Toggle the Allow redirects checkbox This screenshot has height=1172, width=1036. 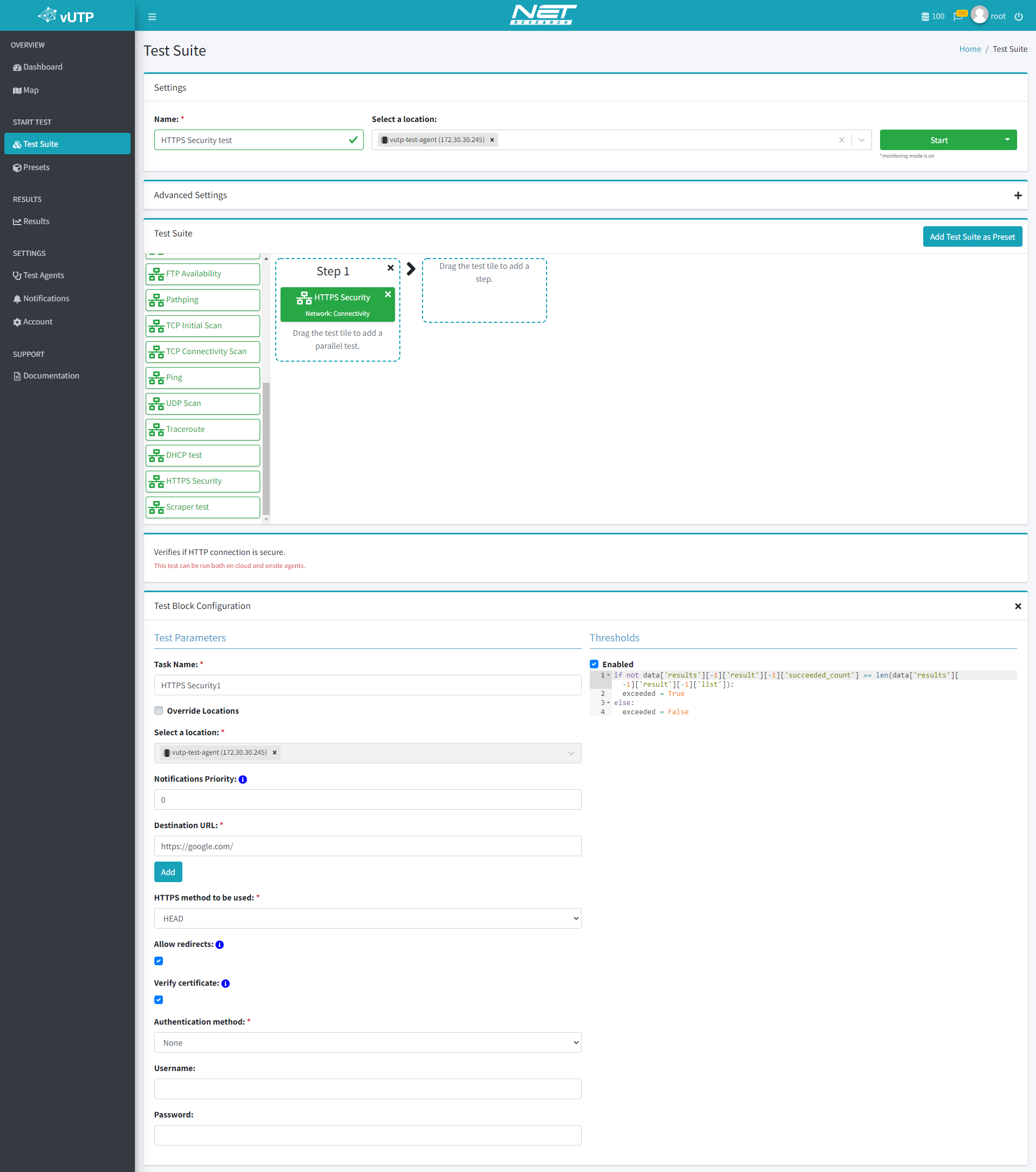coord(159,961)
